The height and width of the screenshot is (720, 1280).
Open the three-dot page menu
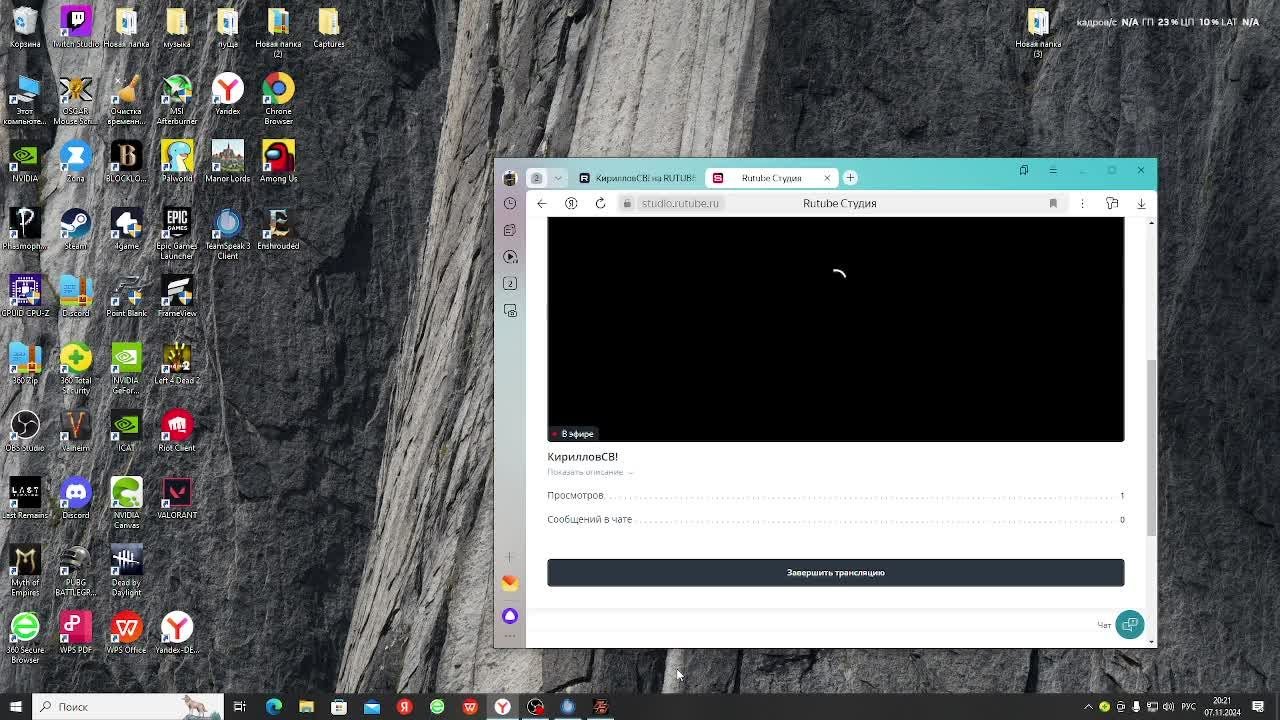tap(1082, 203)
